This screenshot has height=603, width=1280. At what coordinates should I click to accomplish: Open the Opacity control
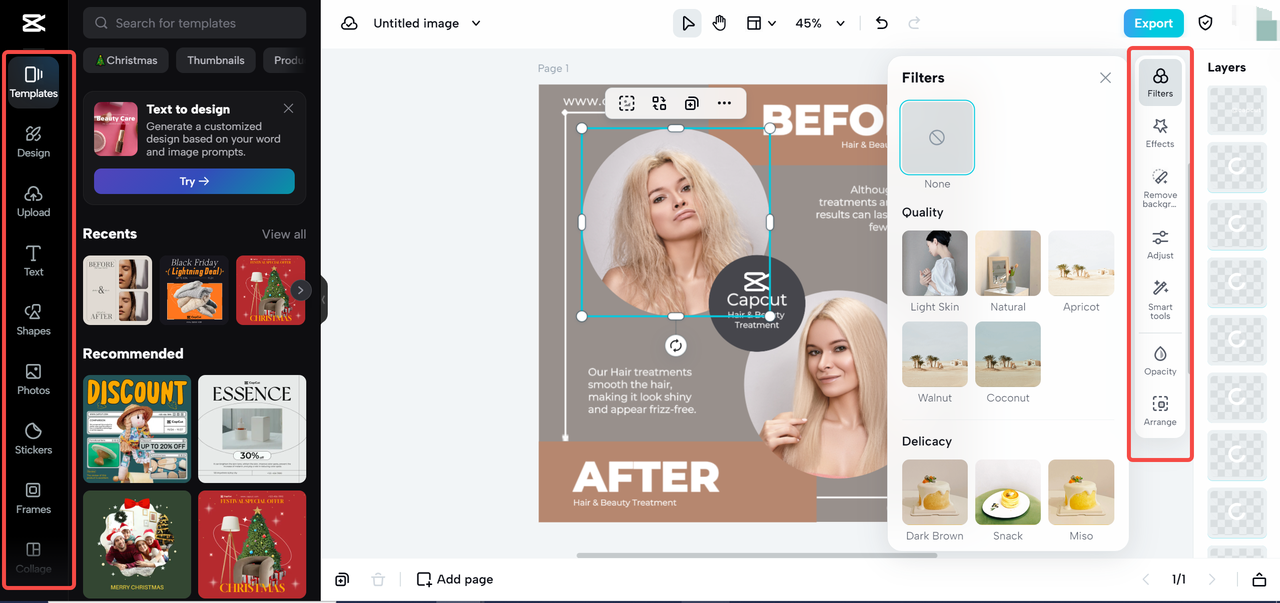click(x=1160, y=361)
